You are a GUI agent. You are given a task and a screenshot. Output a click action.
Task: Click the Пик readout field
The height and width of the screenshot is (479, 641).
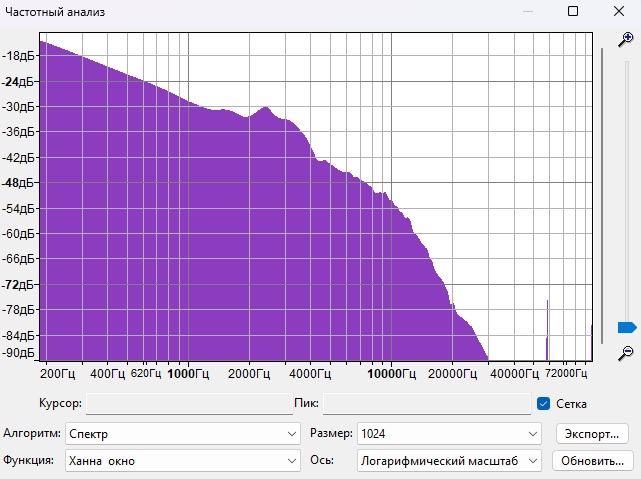427,404
